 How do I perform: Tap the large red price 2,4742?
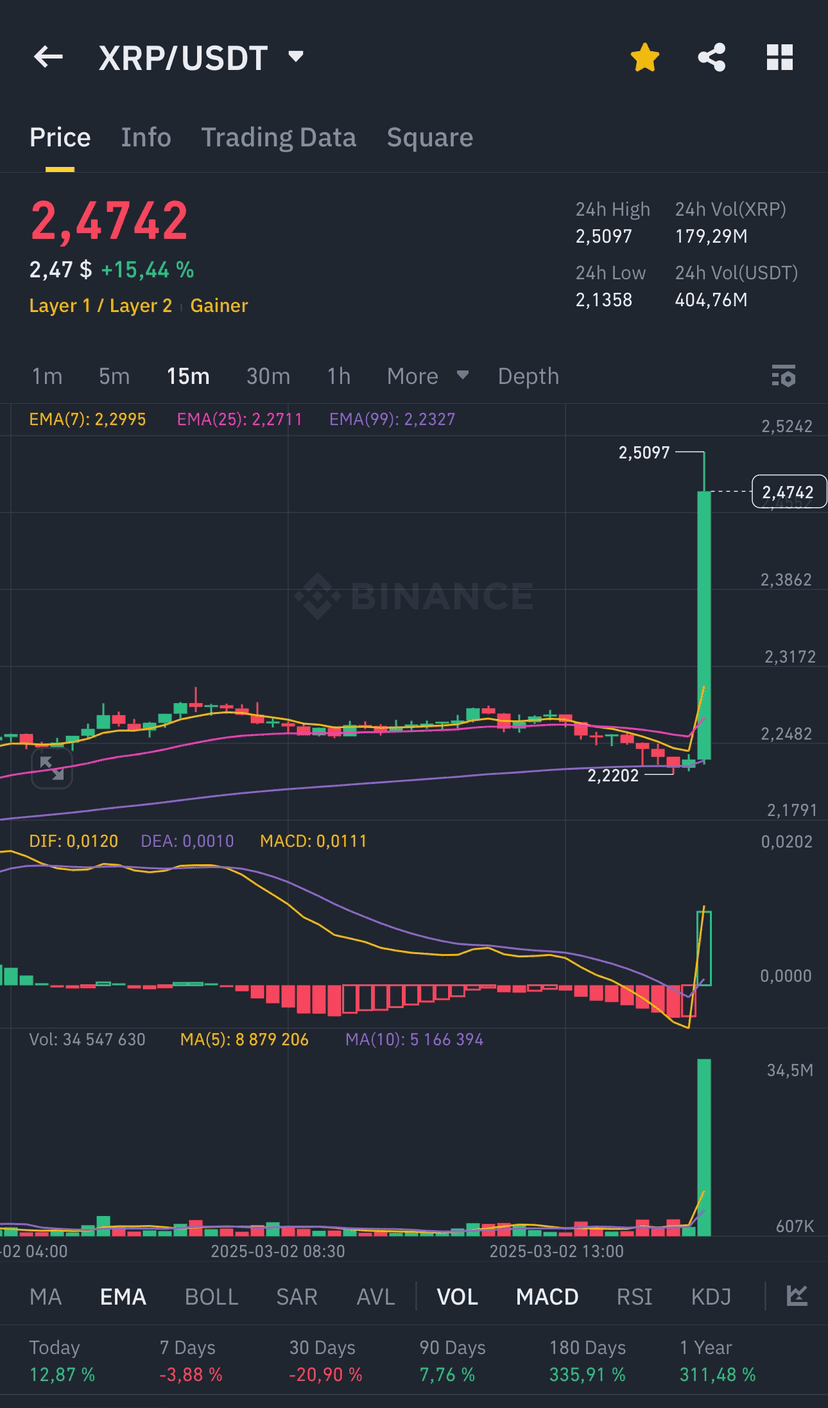click(x=109, y=221)
